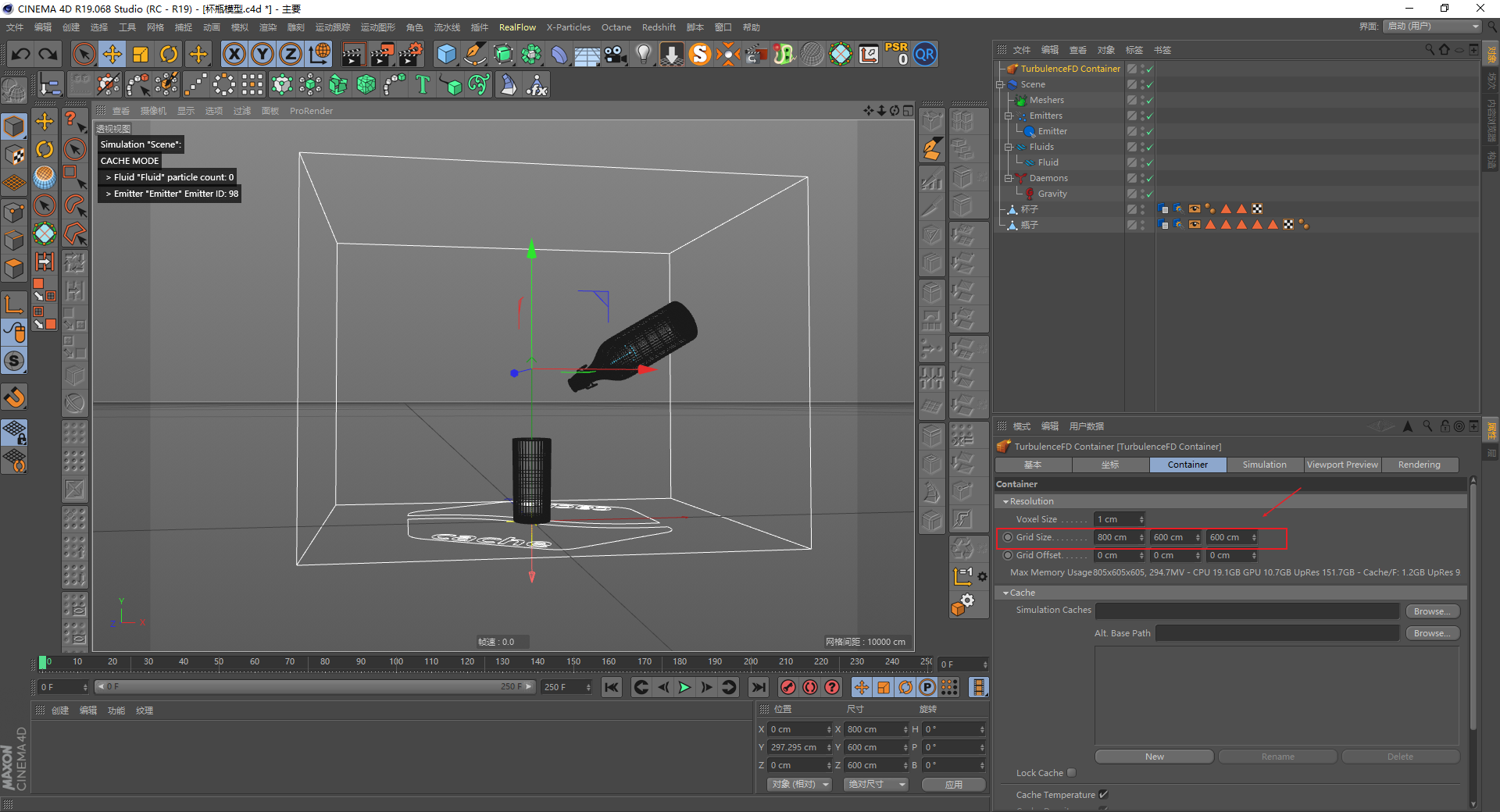Screen dimensions: 1500x812
Task: Click the New cache button
Action: point(1154,757)
